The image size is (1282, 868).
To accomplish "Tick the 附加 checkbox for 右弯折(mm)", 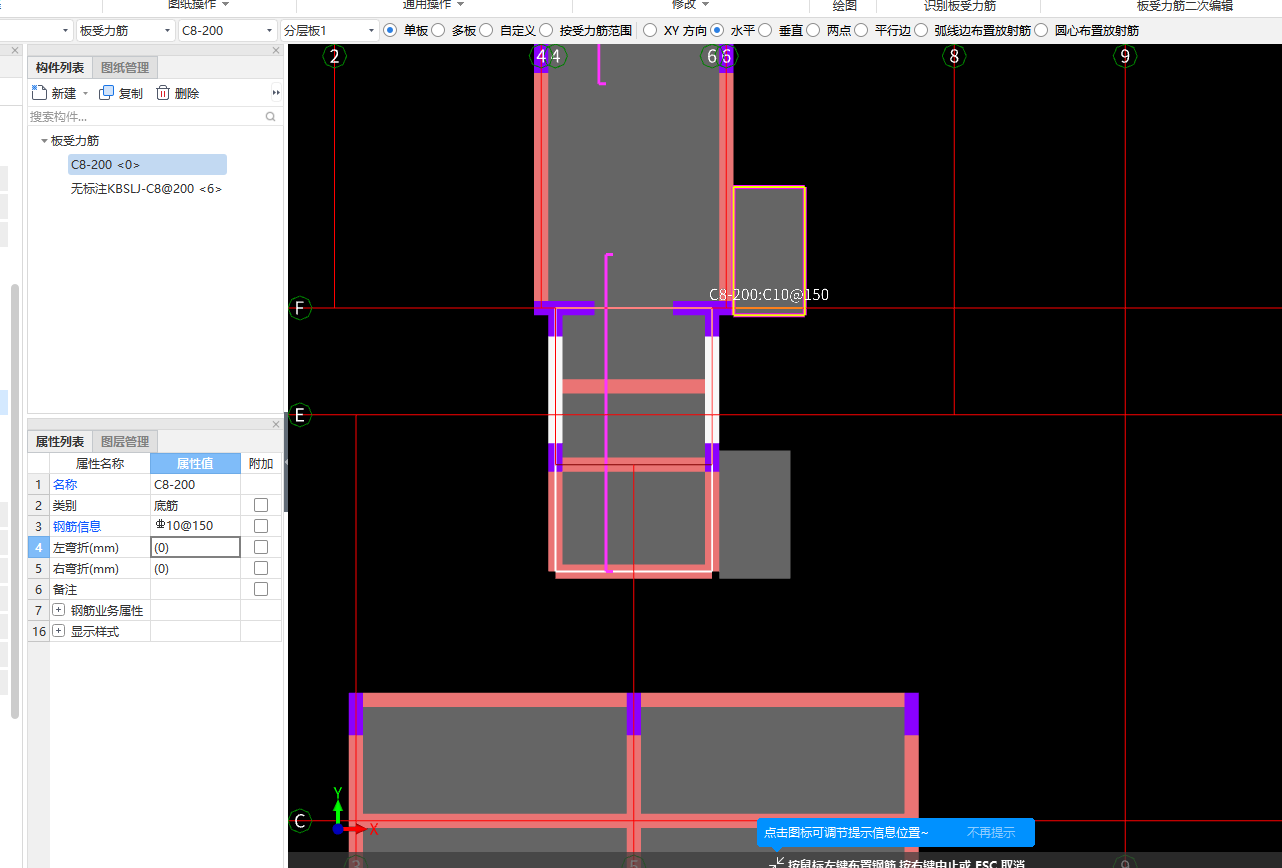I will coord(261,568).
